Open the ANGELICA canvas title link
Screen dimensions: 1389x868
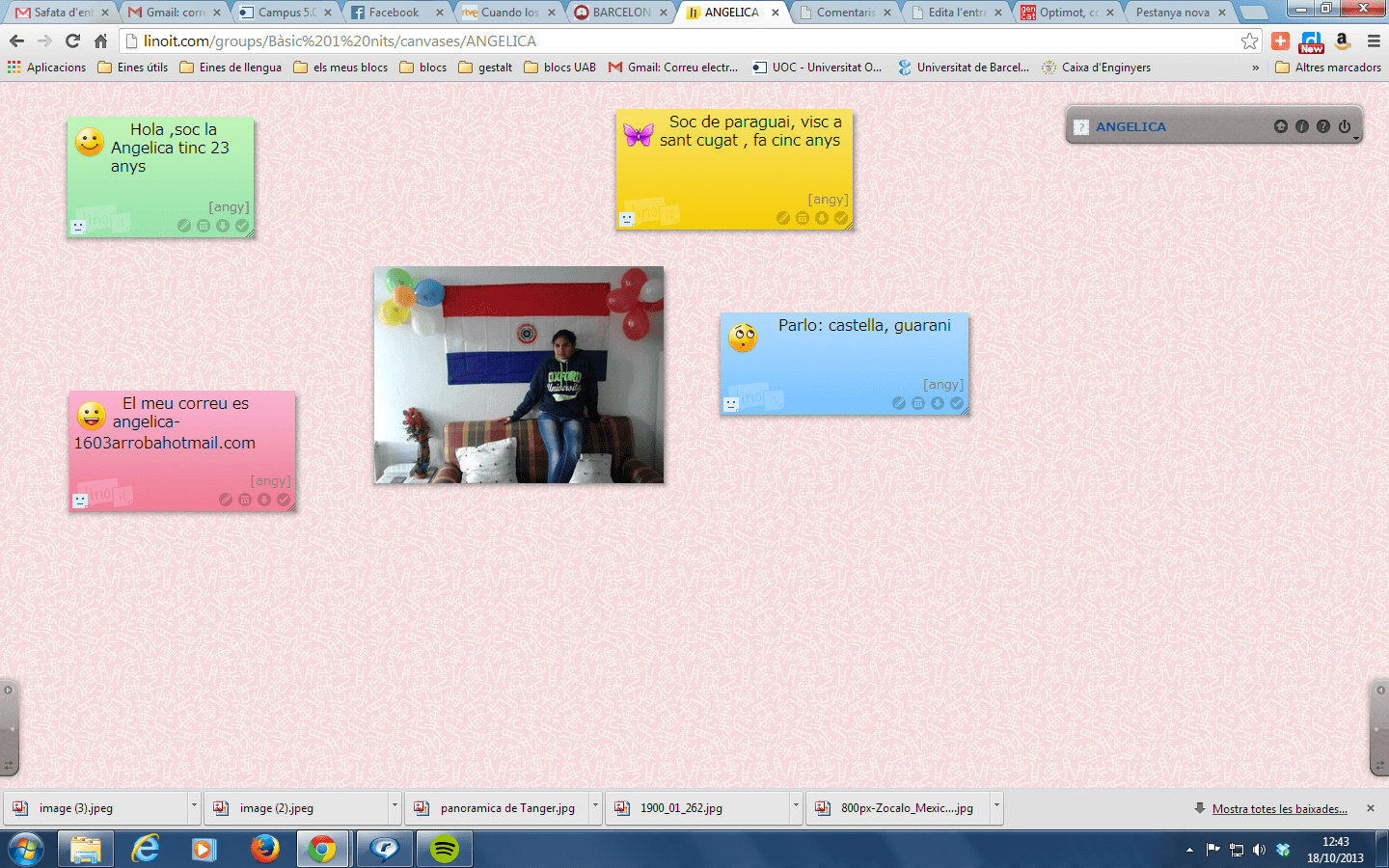[x=1130, y=126]
